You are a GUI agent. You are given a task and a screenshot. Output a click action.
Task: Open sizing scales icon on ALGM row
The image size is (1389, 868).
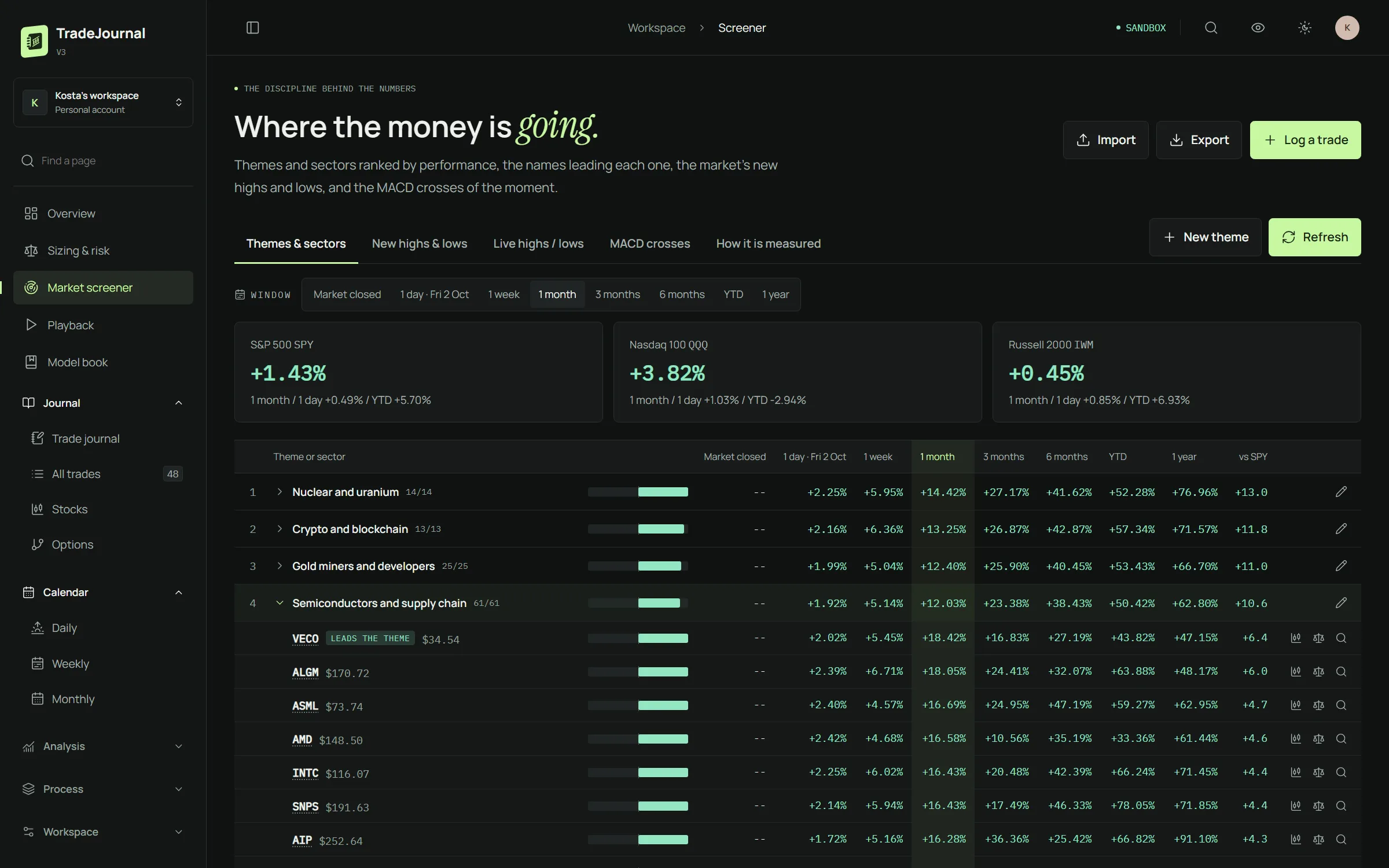[x=1318, y=671]
